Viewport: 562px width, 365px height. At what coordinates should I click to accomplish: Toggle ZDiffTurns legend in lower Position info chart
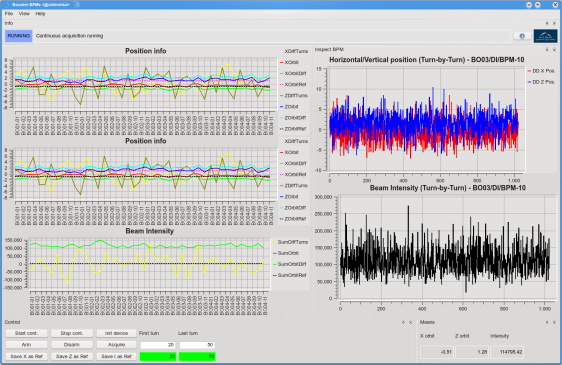tap(294, 186)
